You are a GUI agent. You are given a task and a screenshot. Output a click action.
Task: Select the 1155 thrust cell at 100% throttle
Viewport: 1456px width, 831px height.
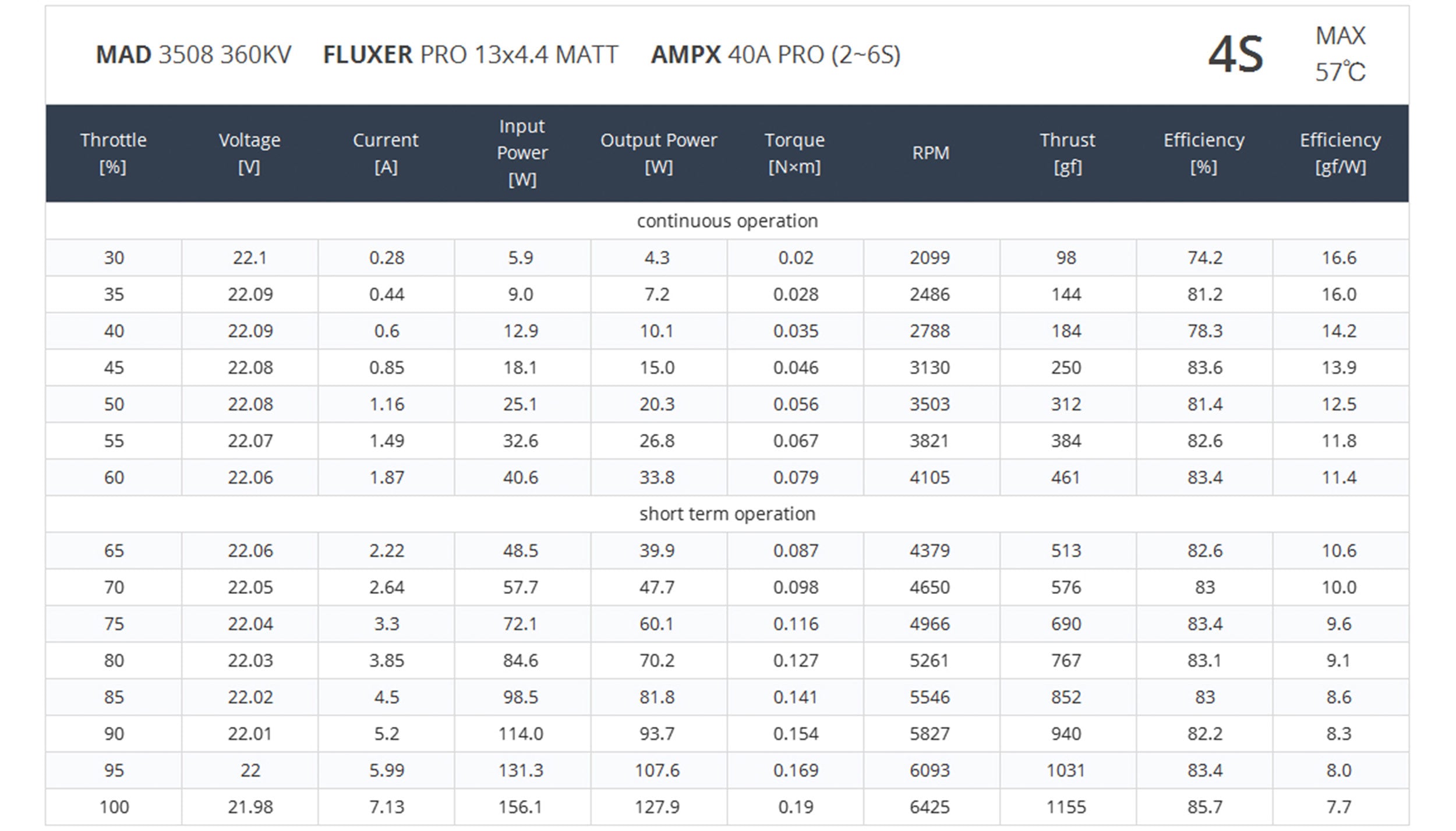point(1066,807)
